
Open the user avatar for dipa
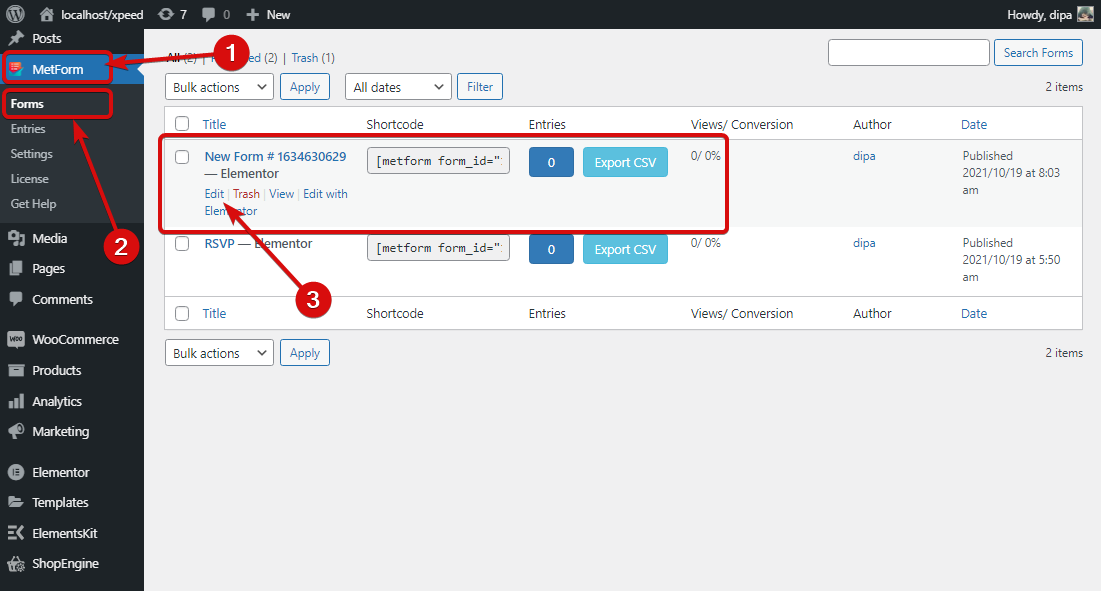pos(1085,14)
